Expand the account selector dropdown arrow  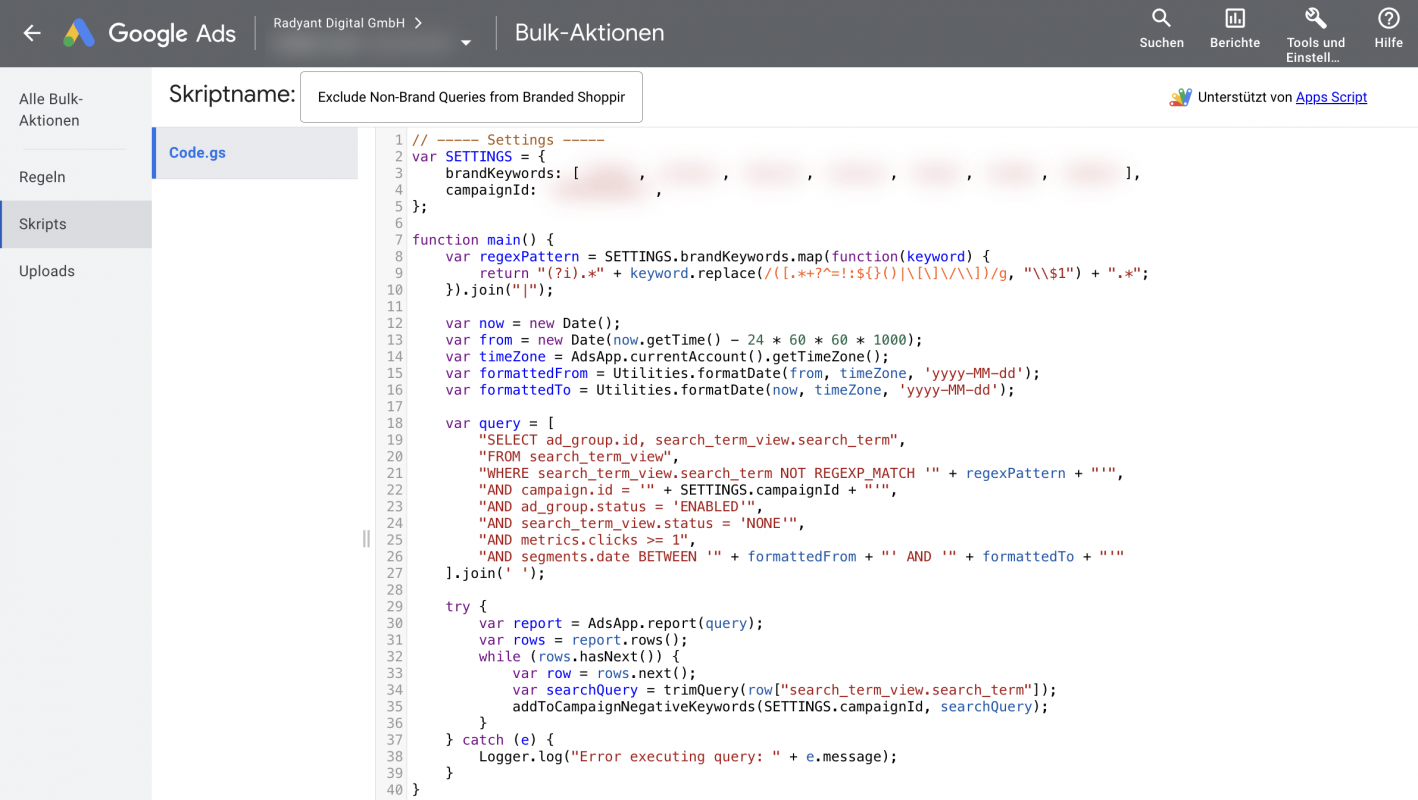click(x=466, y=43)
